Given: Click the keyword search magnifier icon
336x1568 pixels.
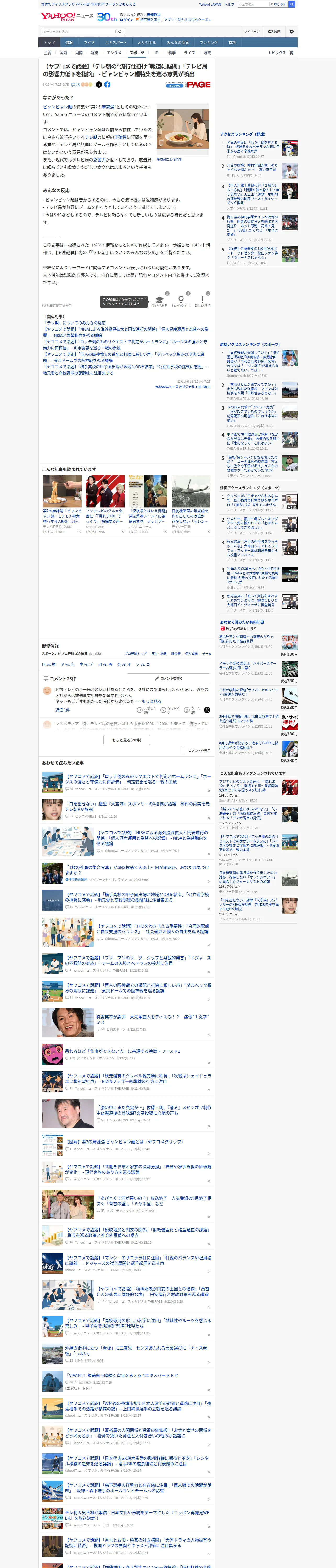Looking at the screenshot, I should (x=120, y=32).
